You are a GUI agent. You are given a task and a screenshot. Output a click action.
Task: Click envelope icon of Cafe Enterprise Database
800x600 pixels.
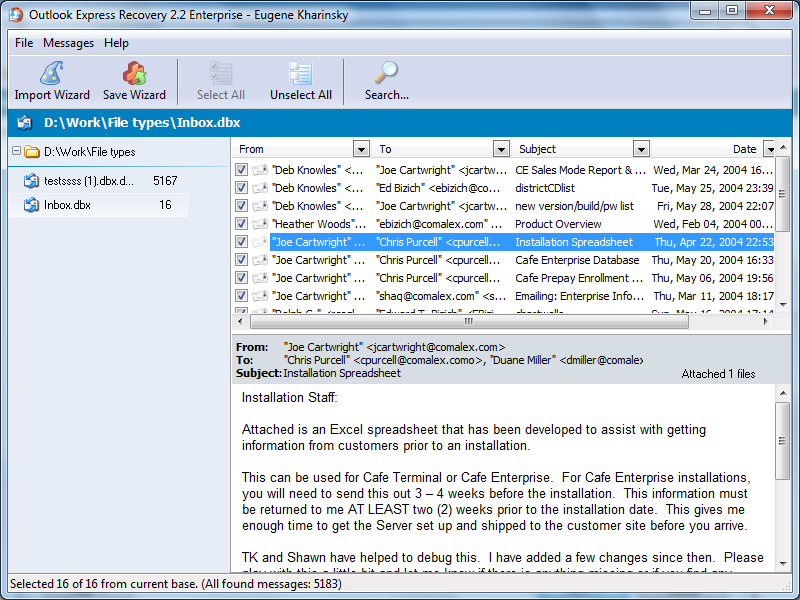coord(260,260)
